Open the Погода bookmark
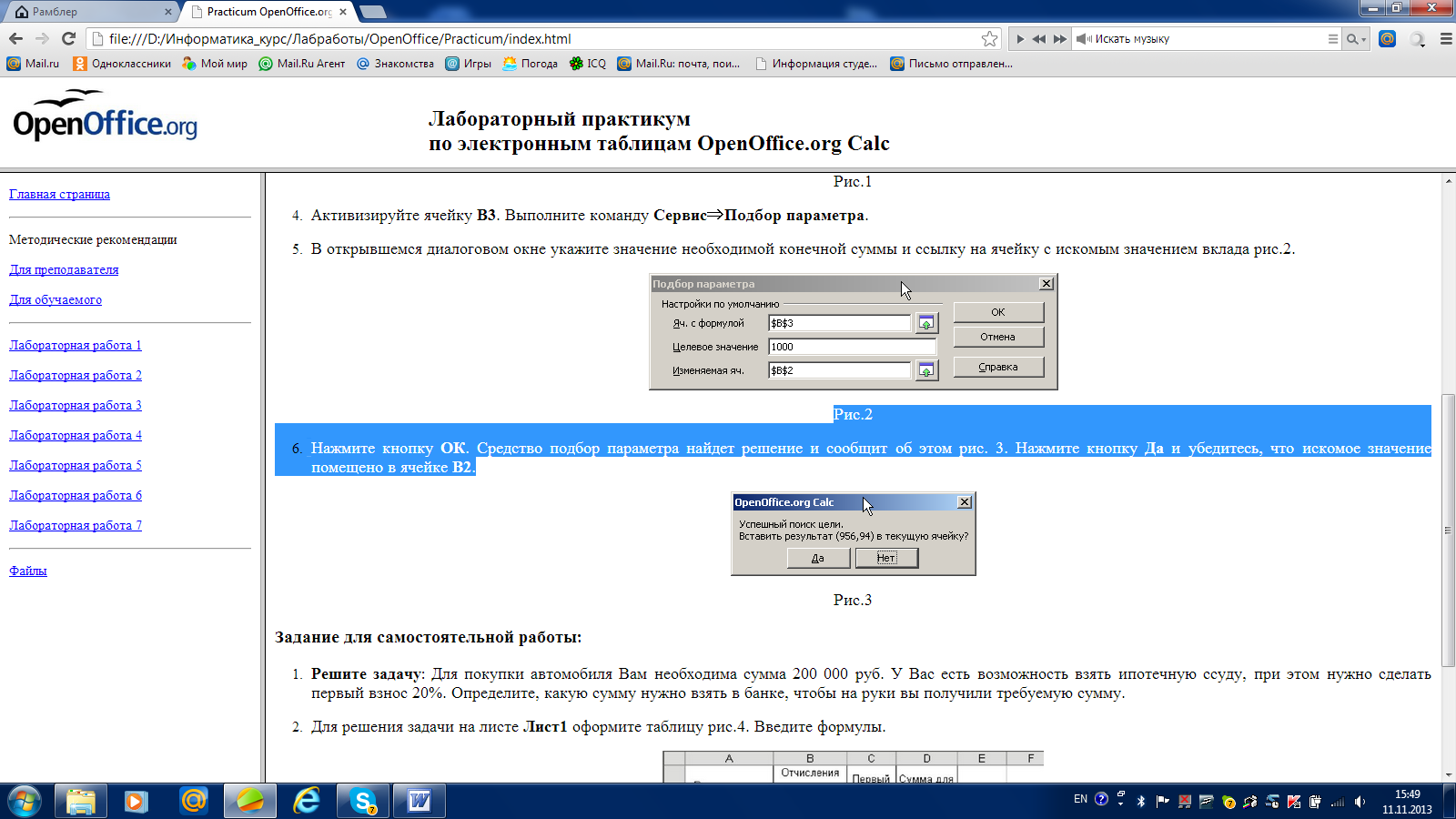Screen dimensions: 1456x819 (x=530, y=64)
